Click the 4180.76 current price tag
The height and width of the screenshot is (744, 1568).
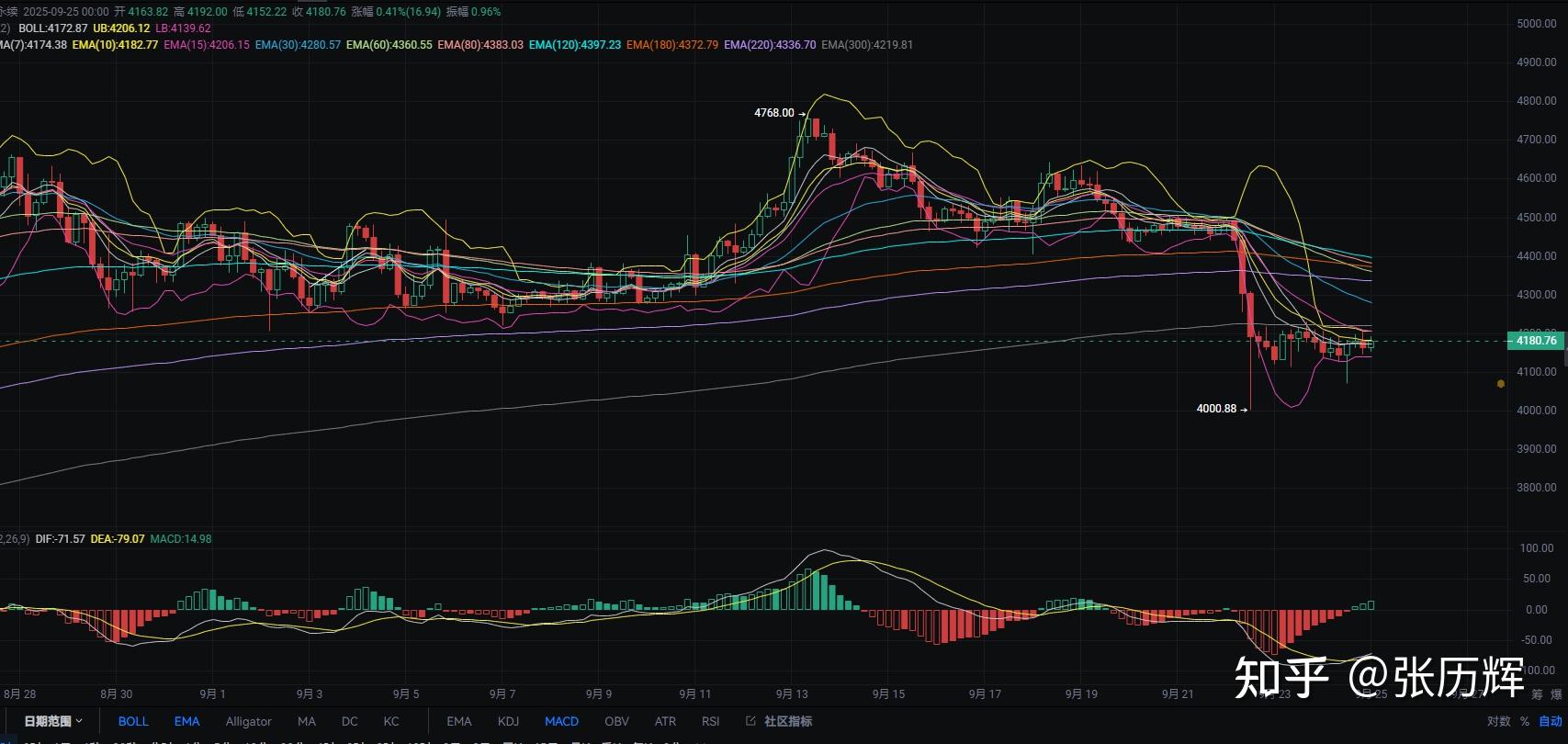(1536, 341)
